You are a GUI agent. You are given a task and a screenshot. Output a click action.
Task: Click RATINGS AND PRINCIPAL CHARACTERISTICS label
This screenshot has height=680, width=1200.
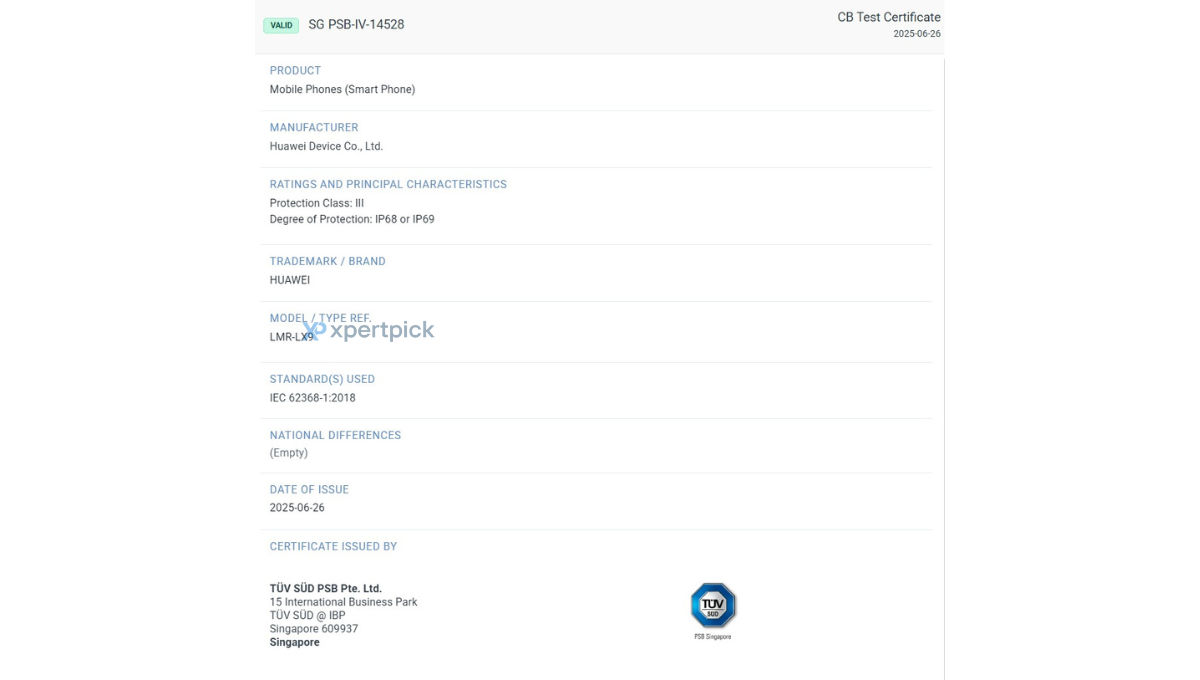388,185
